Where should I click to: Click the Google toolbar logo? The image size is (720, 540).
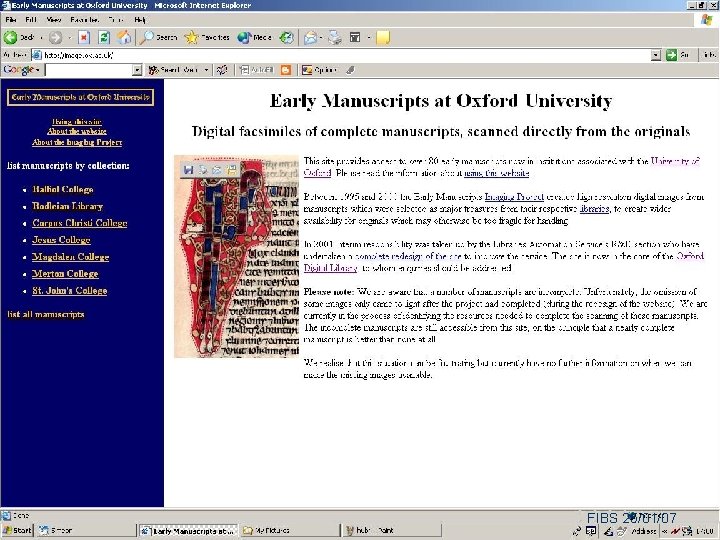tap(19, 70)
